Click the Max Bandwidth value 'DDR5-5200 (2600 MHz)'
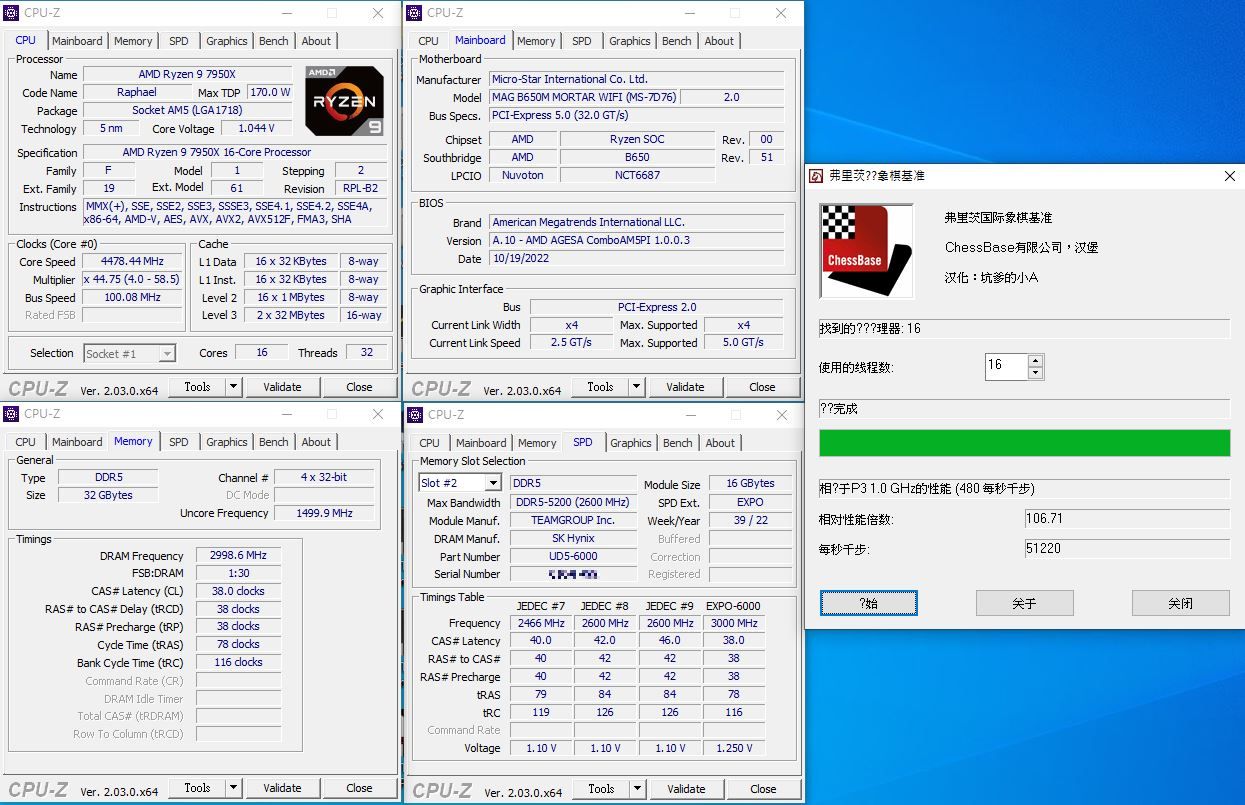 [573, 502]
